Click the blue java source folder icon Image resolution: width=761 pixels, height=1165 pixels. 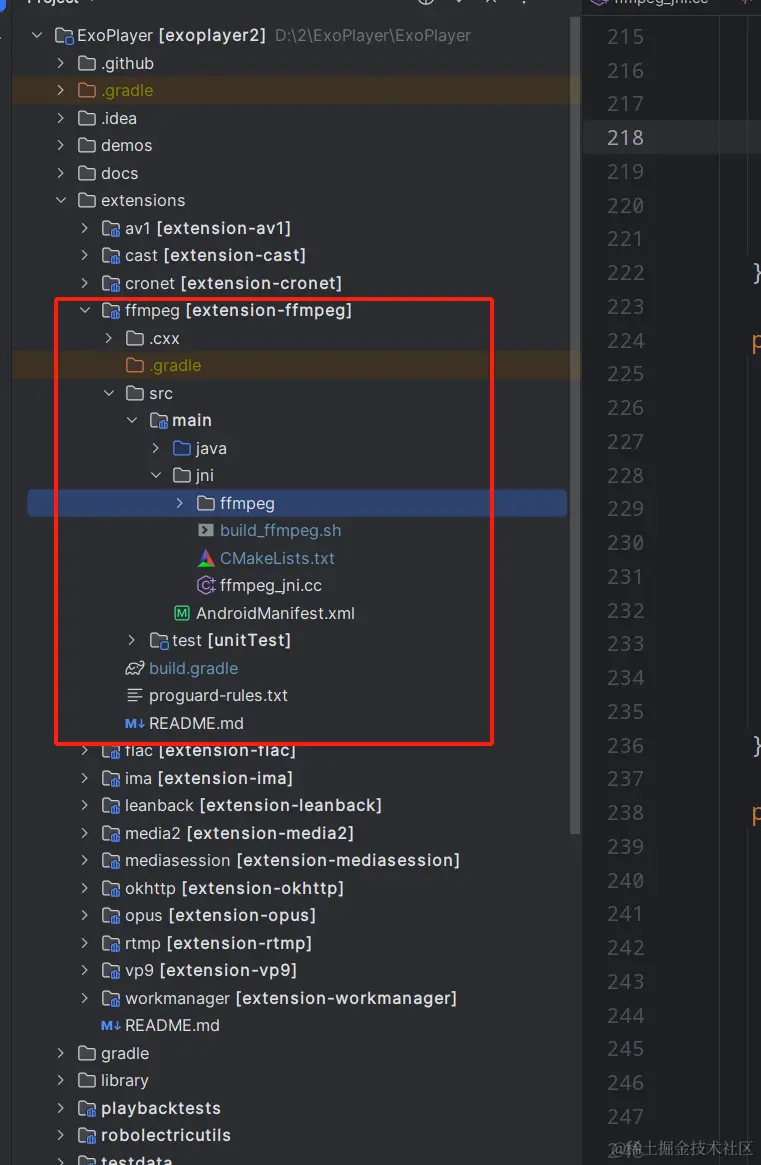(x=182, y=448)
